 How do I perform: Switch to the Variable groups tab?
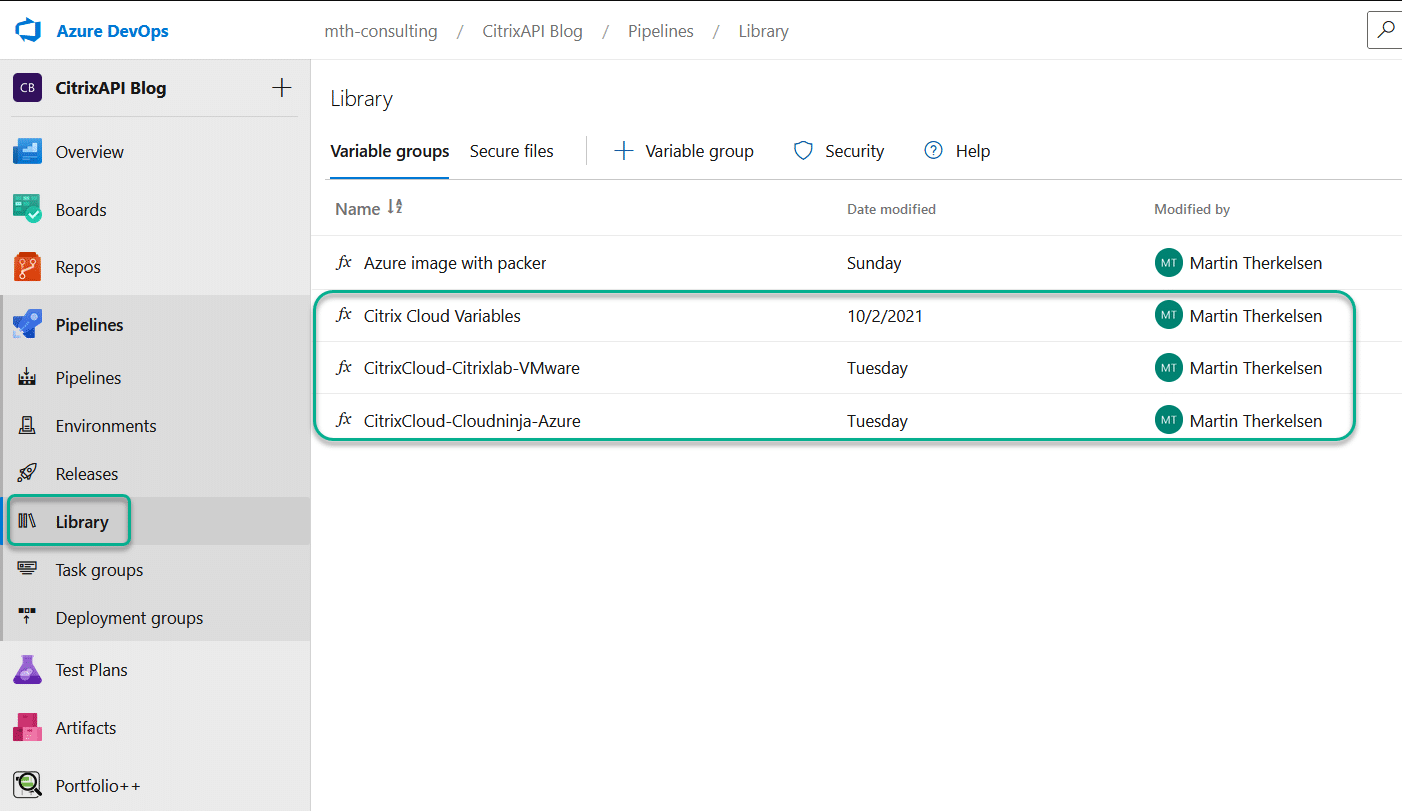click(x=390, y=151)
